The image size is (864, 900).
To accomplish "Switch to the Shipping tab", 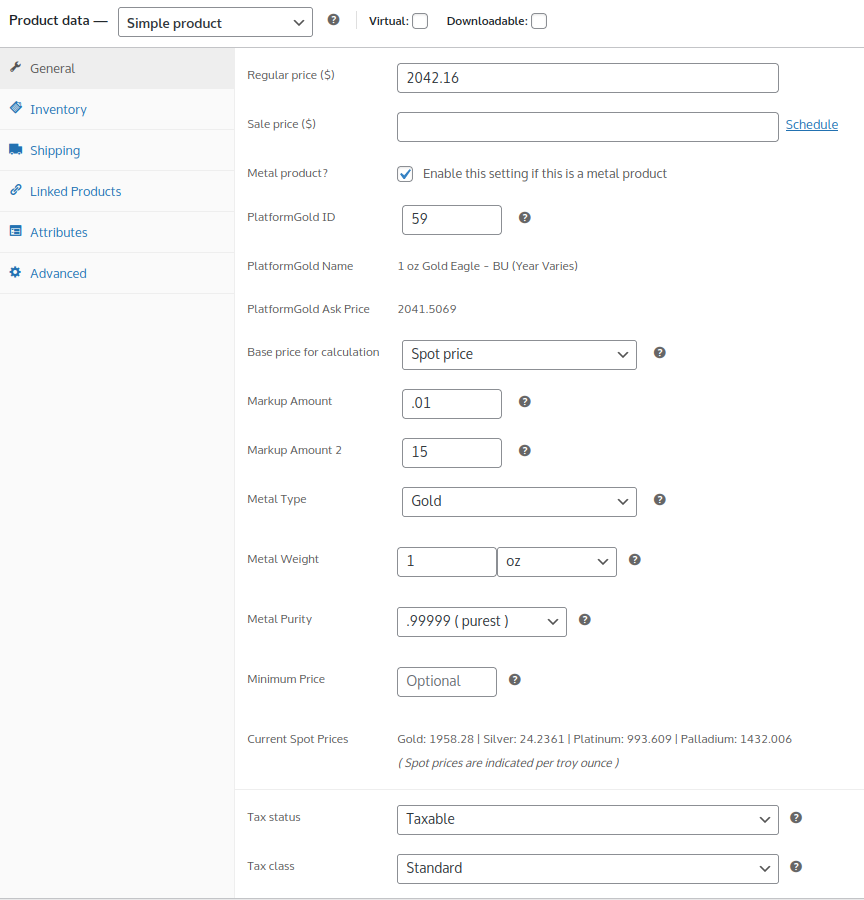I will (x=117, y=150).
